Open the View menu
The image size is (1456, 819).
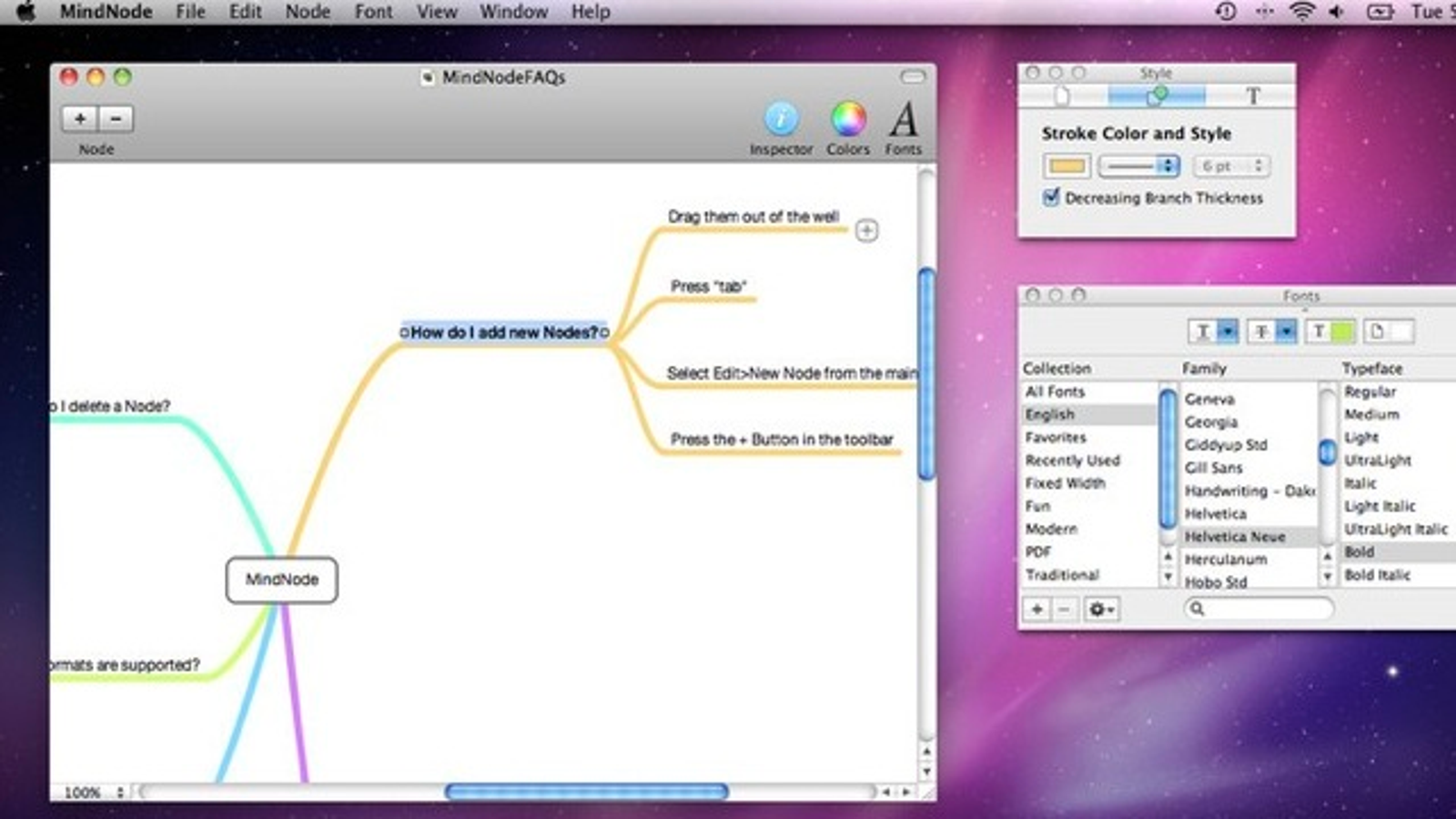[437, 12]
